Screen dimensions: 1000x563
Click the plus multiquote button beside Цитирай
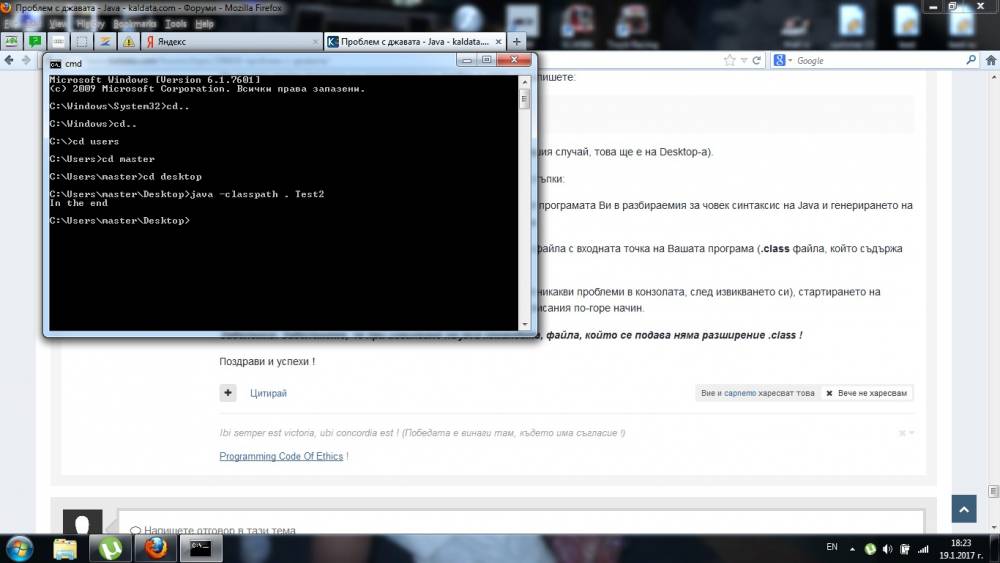click(x=228, y=393)
